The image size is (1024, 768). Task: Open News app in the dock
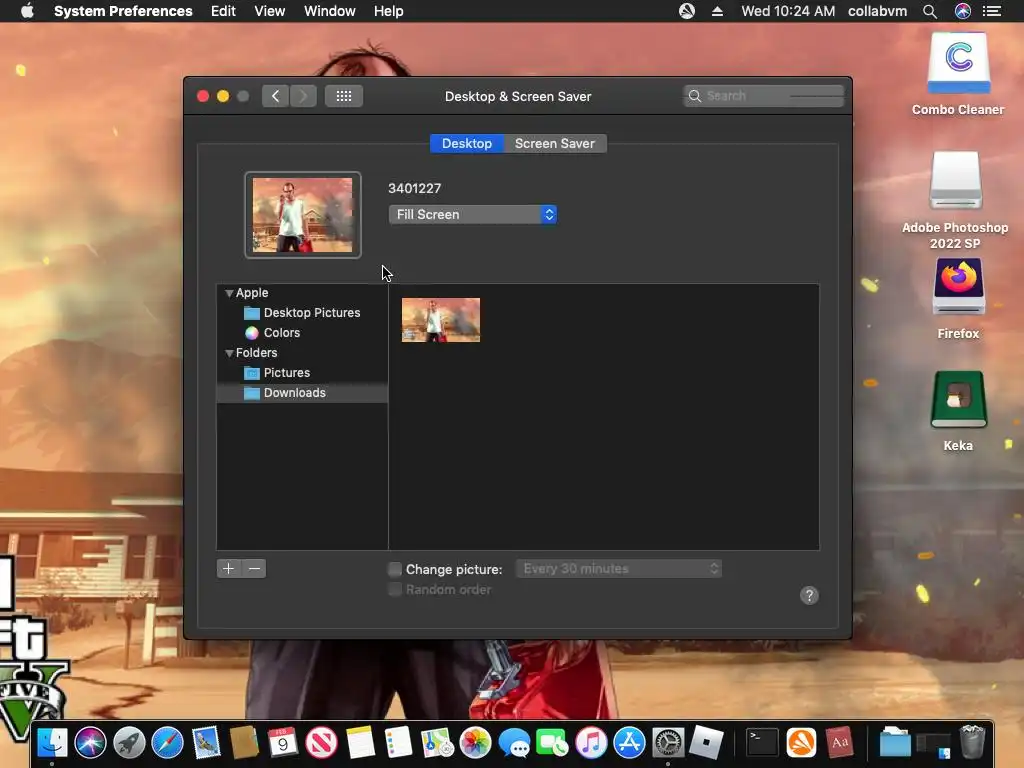coord(321,743)
